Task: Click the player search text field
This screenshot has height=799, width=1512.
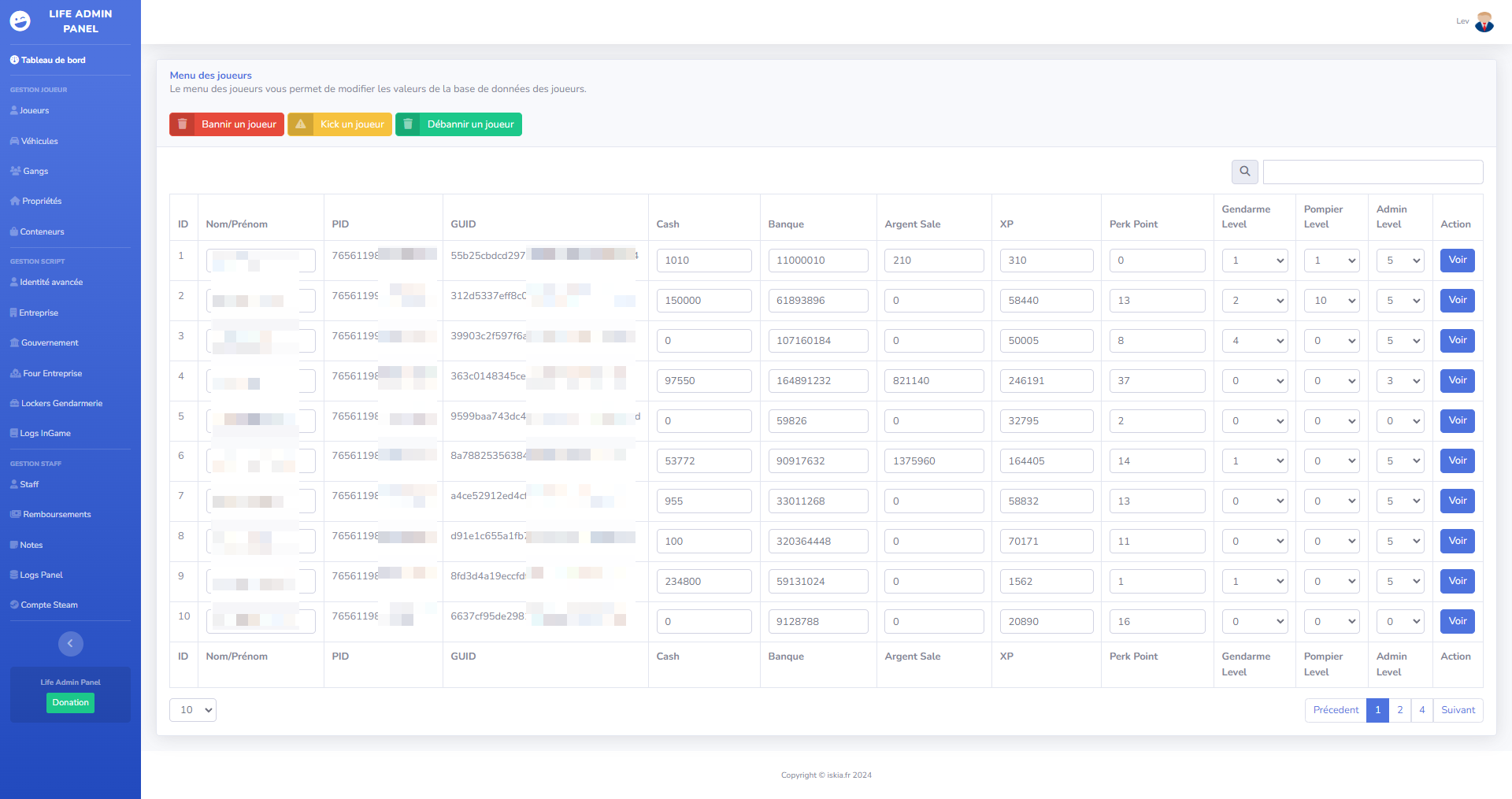Action: (1373, 172)
